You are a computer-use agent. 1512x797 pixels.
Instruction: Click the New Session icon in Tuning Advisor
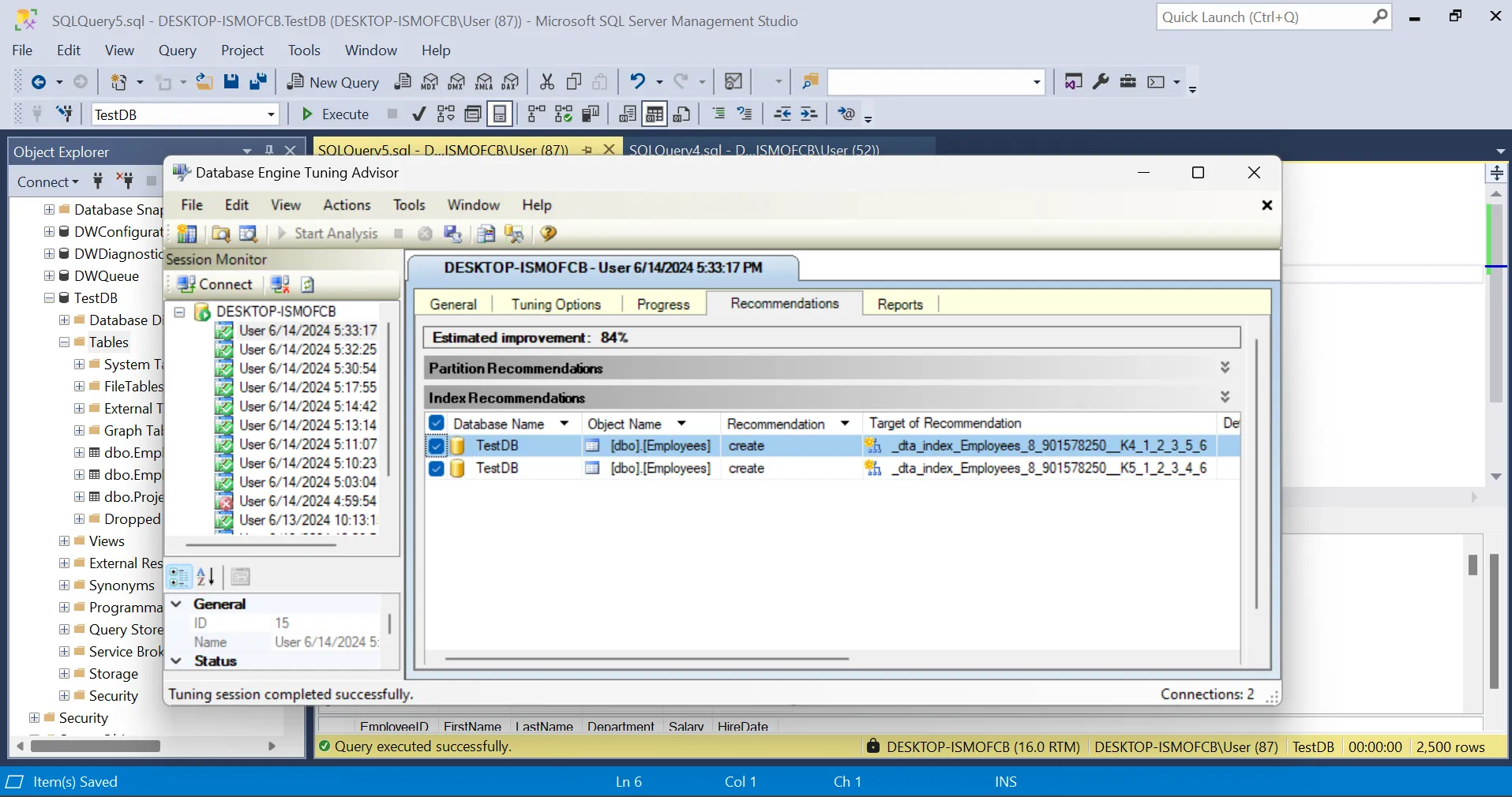(187, 234)
